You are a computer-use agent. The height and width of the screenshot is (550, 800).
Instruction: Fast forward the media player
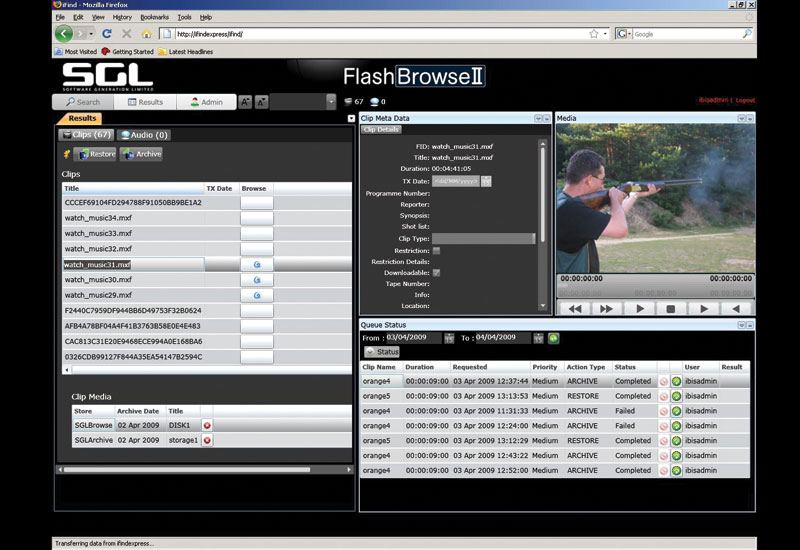[x=606, y=309]
